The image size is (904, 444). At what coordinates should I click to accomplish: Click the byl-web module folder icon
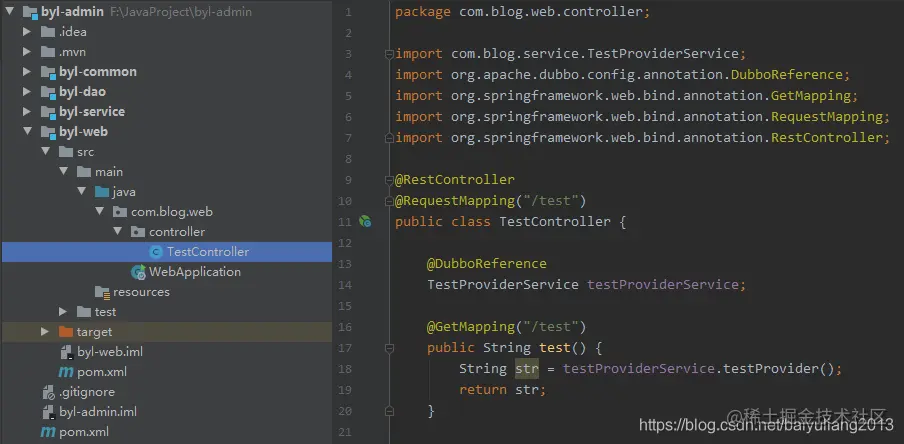tap(48, 132)
